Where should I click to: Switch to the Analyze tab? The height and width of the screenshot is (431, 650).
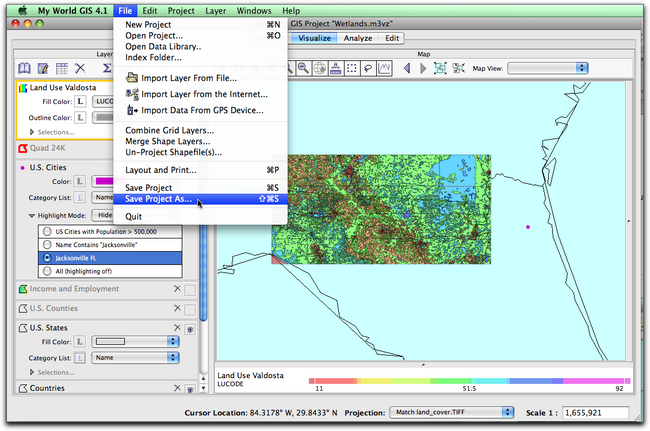click(x=357, y=38)
